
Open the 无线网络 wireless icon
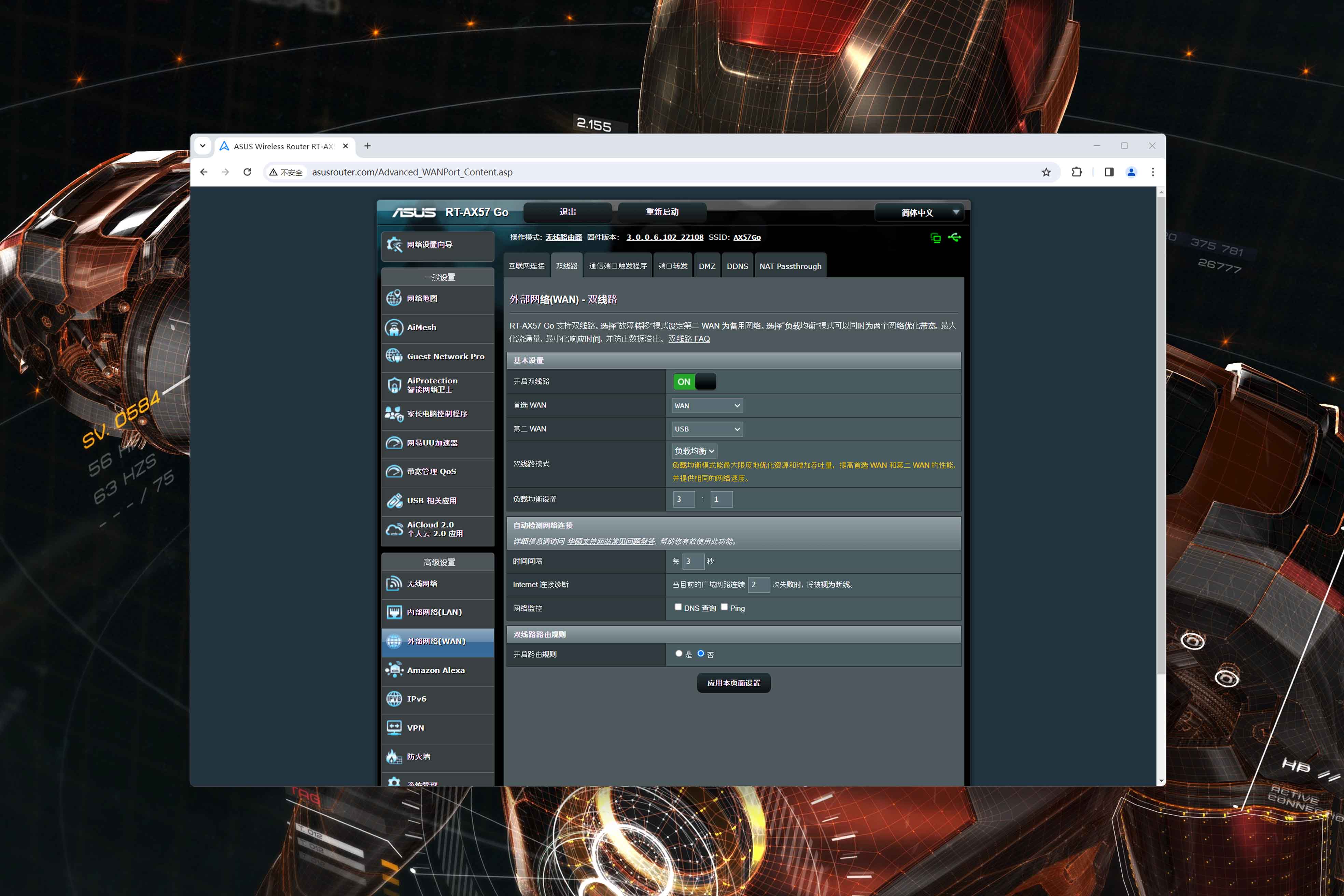click(x=394, y=584)
